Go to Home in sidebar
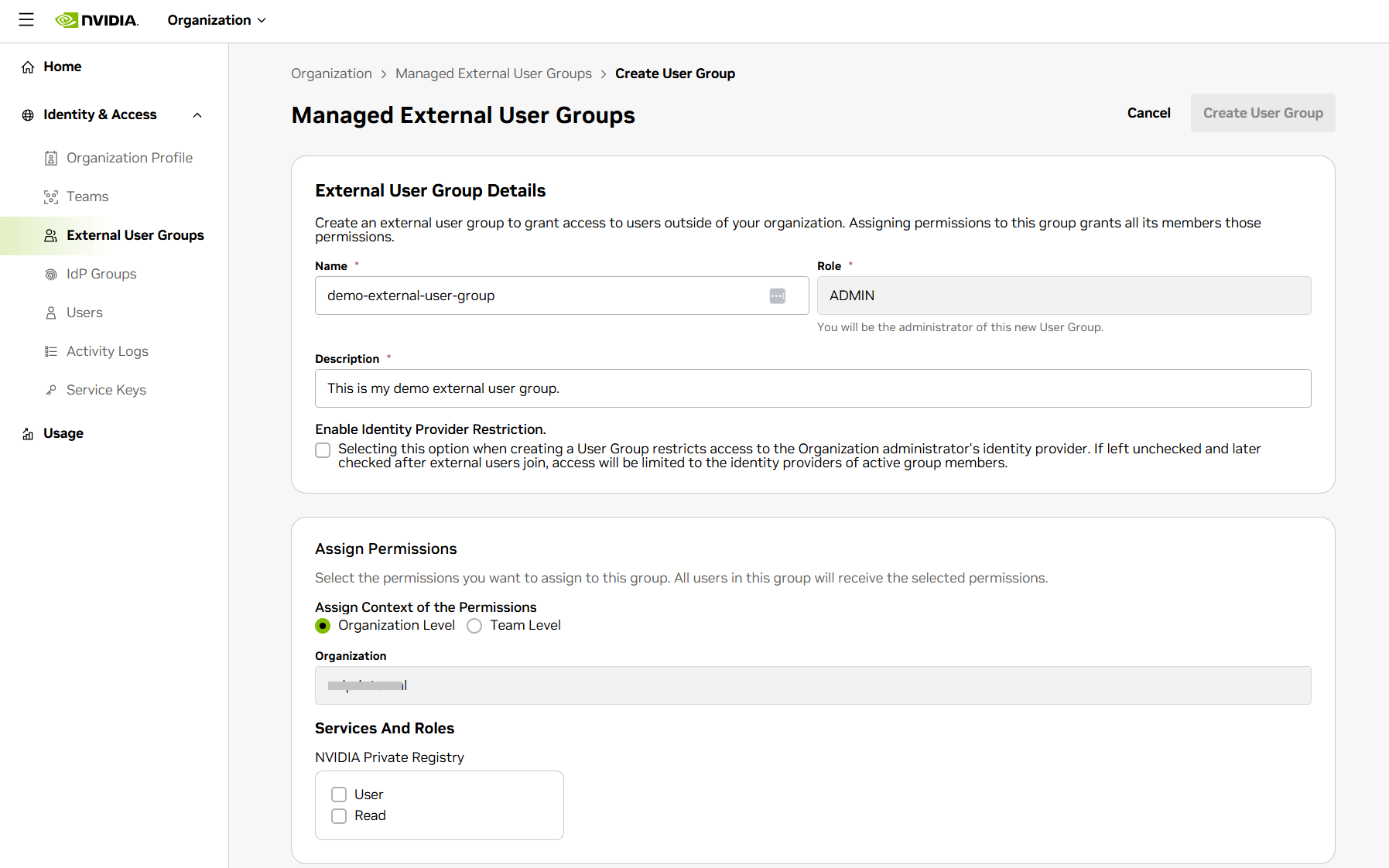 coord(63,67)
